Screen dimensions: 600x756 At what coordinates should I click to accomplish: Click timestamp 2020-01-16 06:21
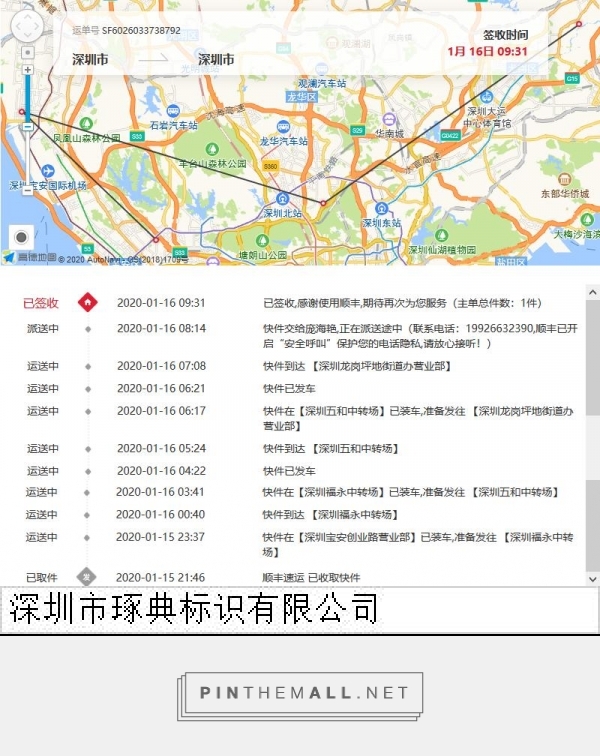[x=161, y=388]
